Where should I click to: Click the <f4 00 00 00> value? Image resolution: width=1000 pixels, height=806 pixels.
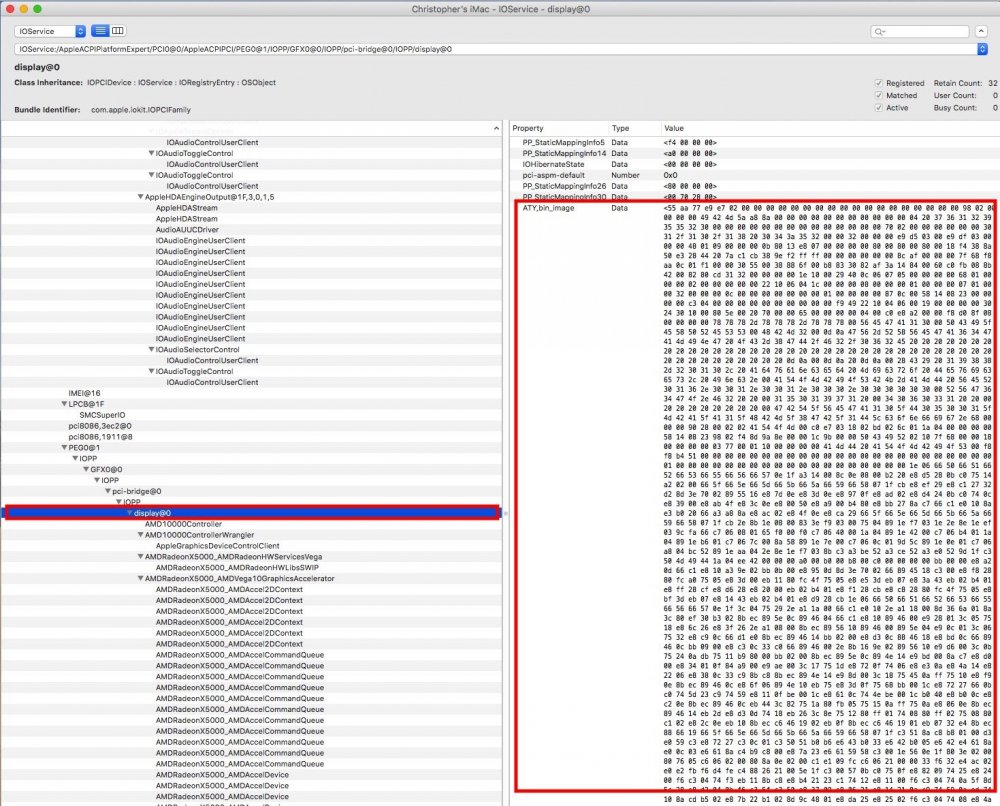click(690, 142)
